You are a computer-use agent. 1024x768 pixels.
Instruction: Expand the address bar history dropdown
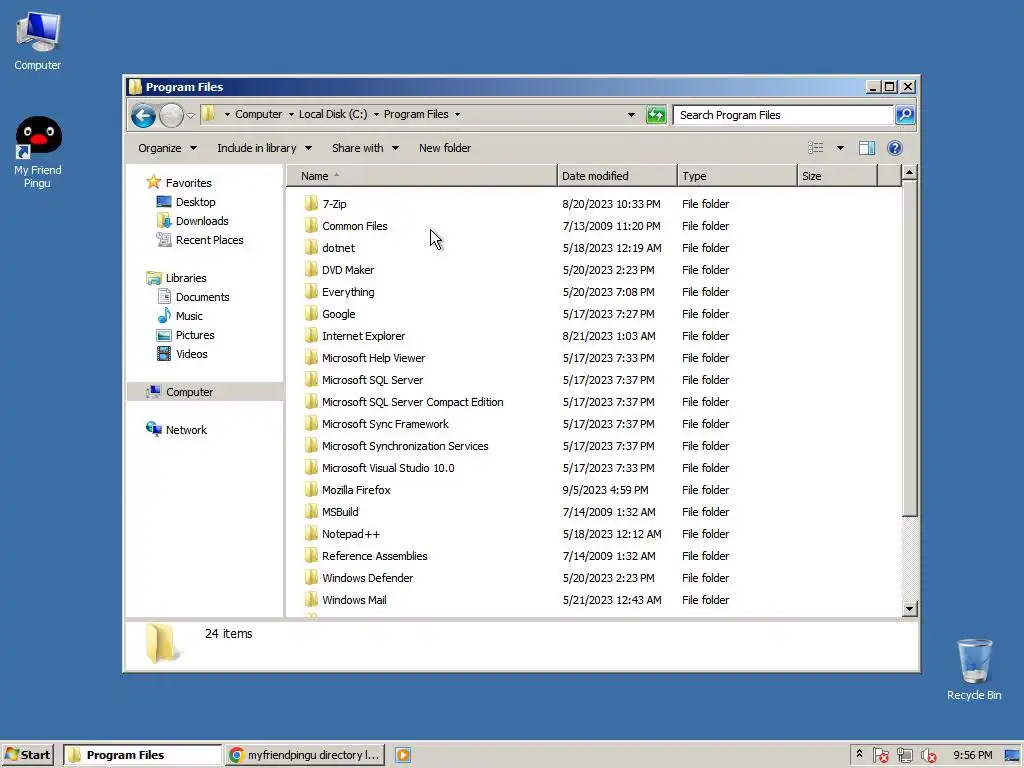(631, 115)
